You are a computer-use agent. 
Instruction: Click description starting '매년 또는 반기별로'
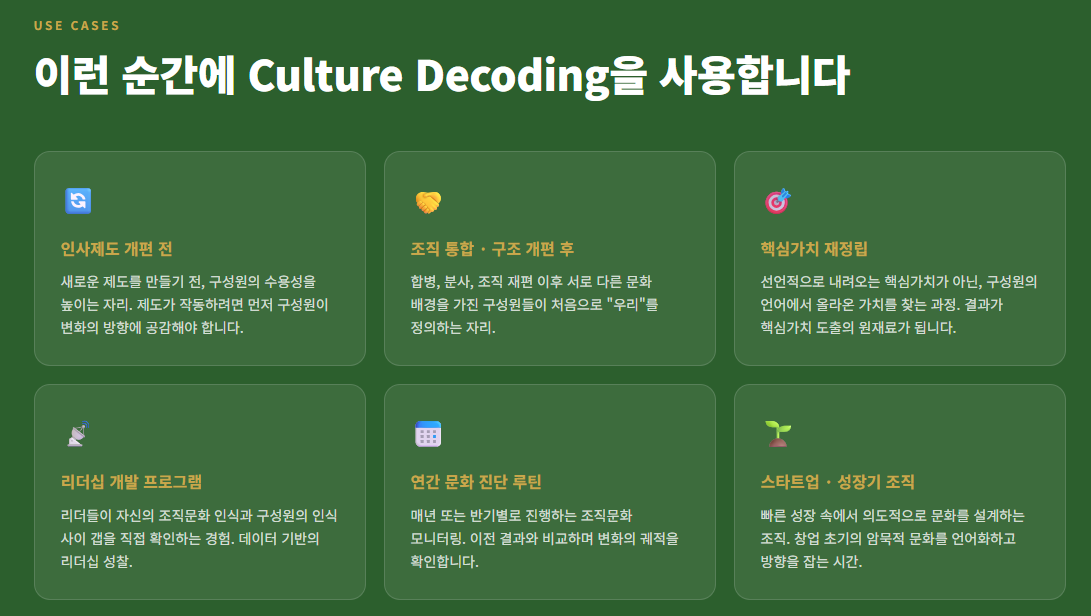(x=544, y=538)
